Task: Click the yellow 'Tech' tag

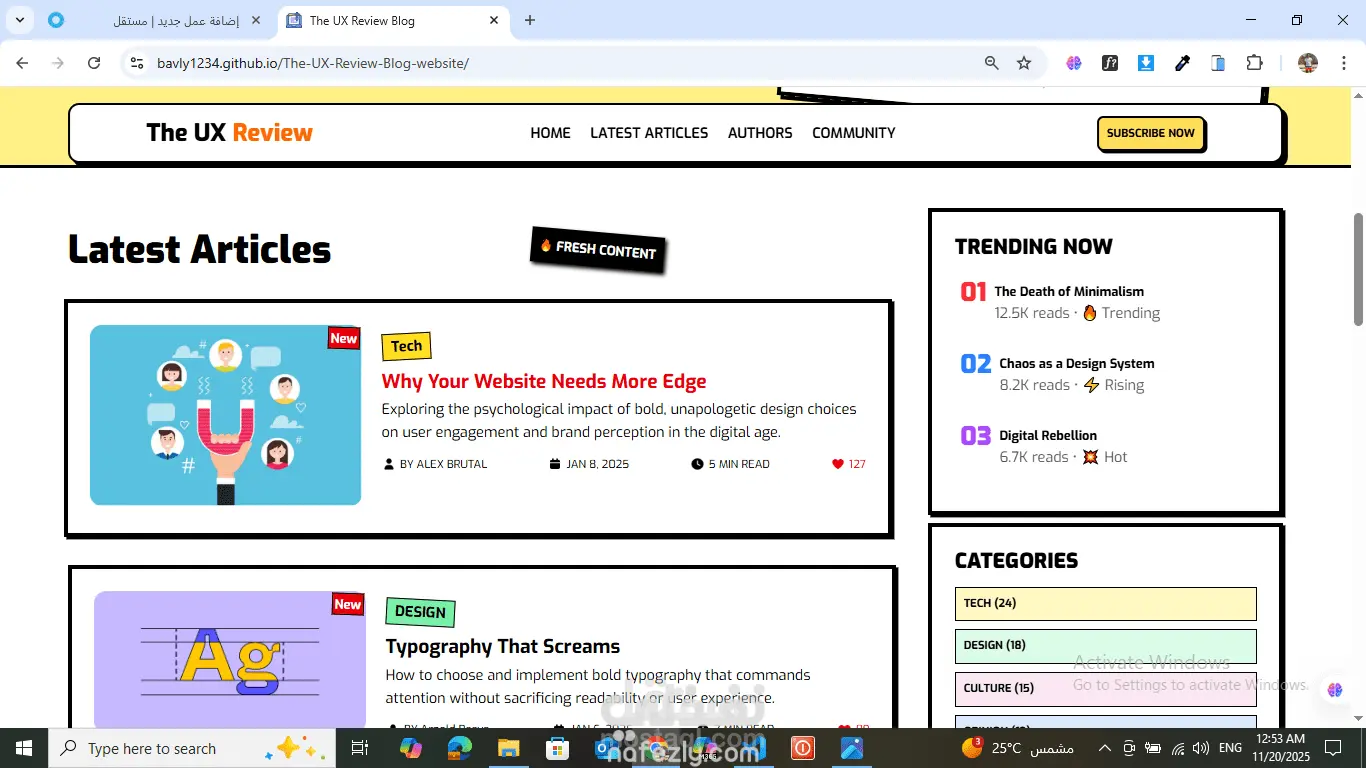Action: [x=406, y=346]
